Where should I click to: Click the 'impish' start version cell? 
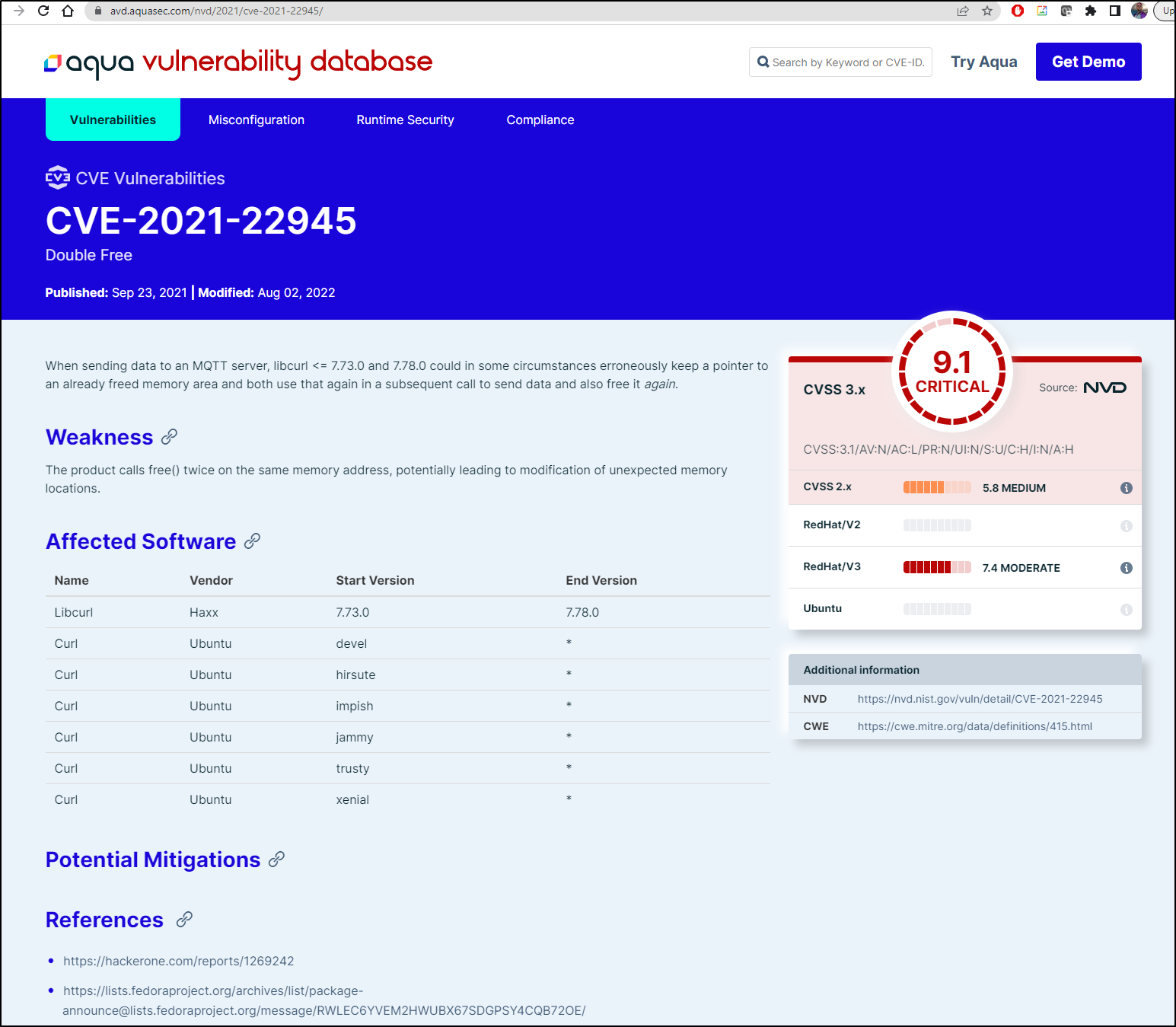(355, 706)
